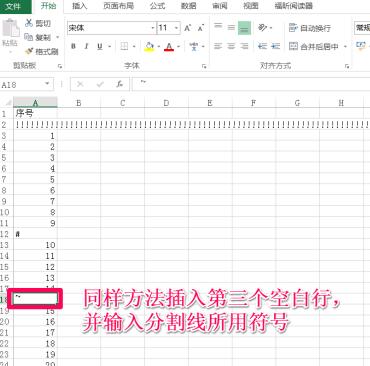Click 自动换行 wrap text button
Screen dimensions: 370x366
pyautogui.click(x=310, y=28)
